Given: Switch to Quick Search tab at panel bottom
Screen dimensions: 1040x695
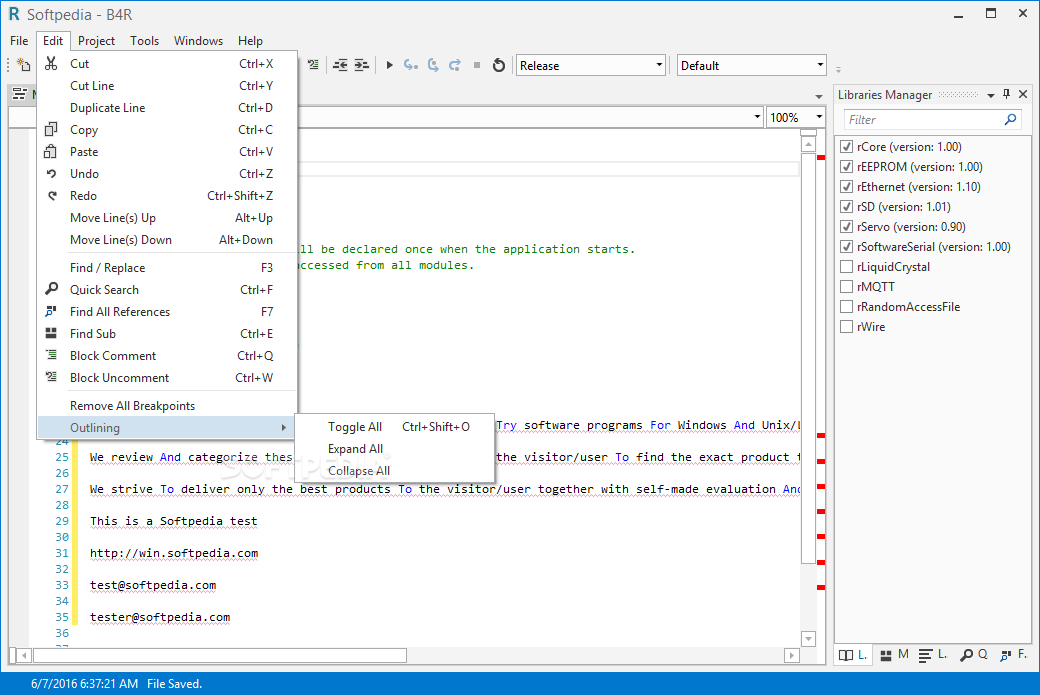Looking at the screenshot, I should 974,655.
